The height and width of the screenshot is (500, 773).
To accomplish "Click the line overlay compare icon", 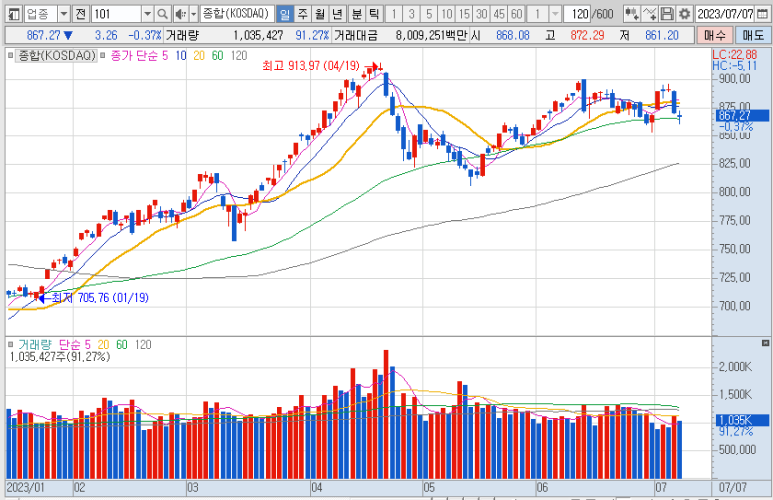I will point(649,14).
